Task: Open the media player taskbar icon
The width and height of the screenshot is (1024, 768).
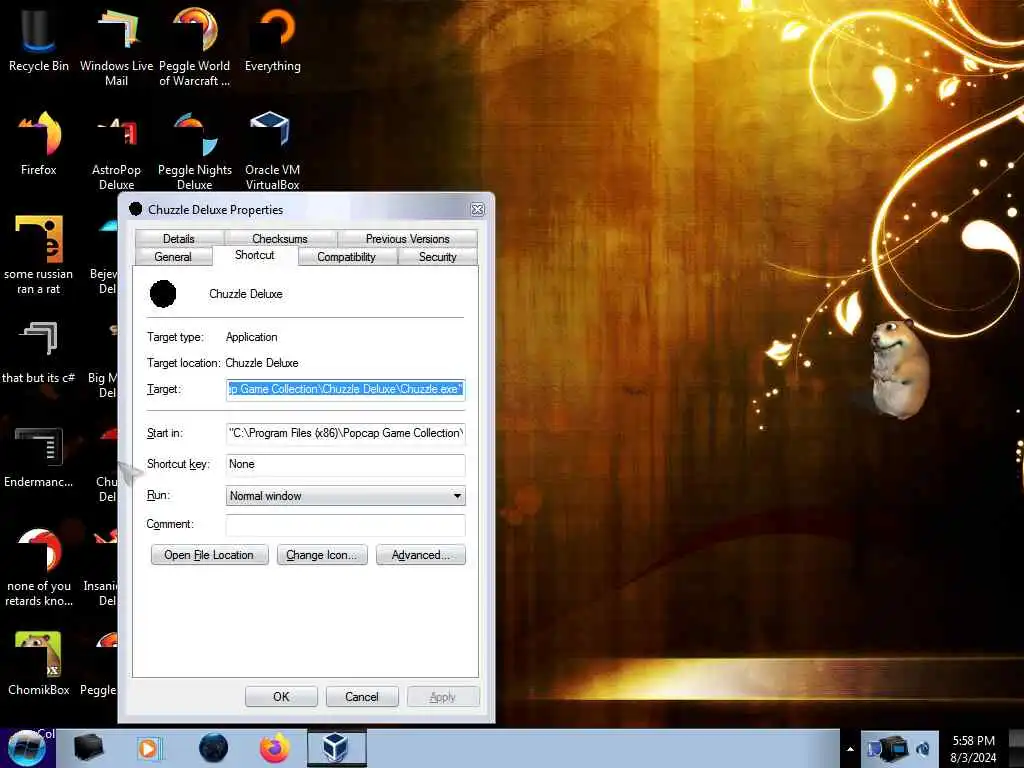Action: pyautogui.click(x=149, y=748)
